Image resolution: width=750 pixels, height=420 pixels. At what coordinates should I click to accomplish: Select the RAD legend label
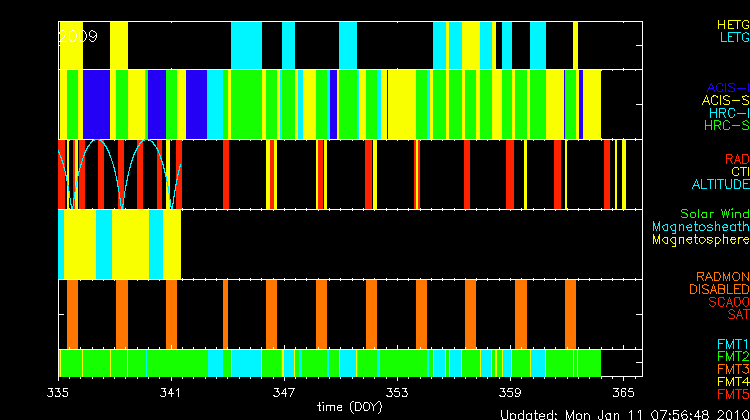click(x=736, y=159)
